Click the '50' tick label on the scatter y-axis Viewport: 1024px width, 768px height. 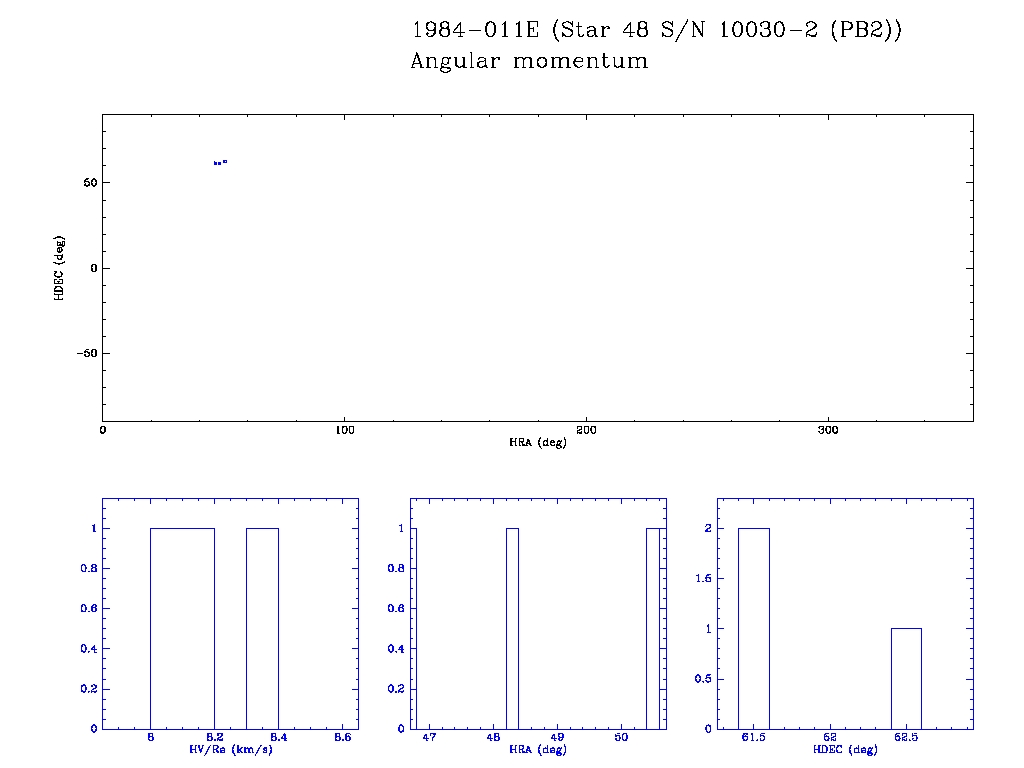88,183
